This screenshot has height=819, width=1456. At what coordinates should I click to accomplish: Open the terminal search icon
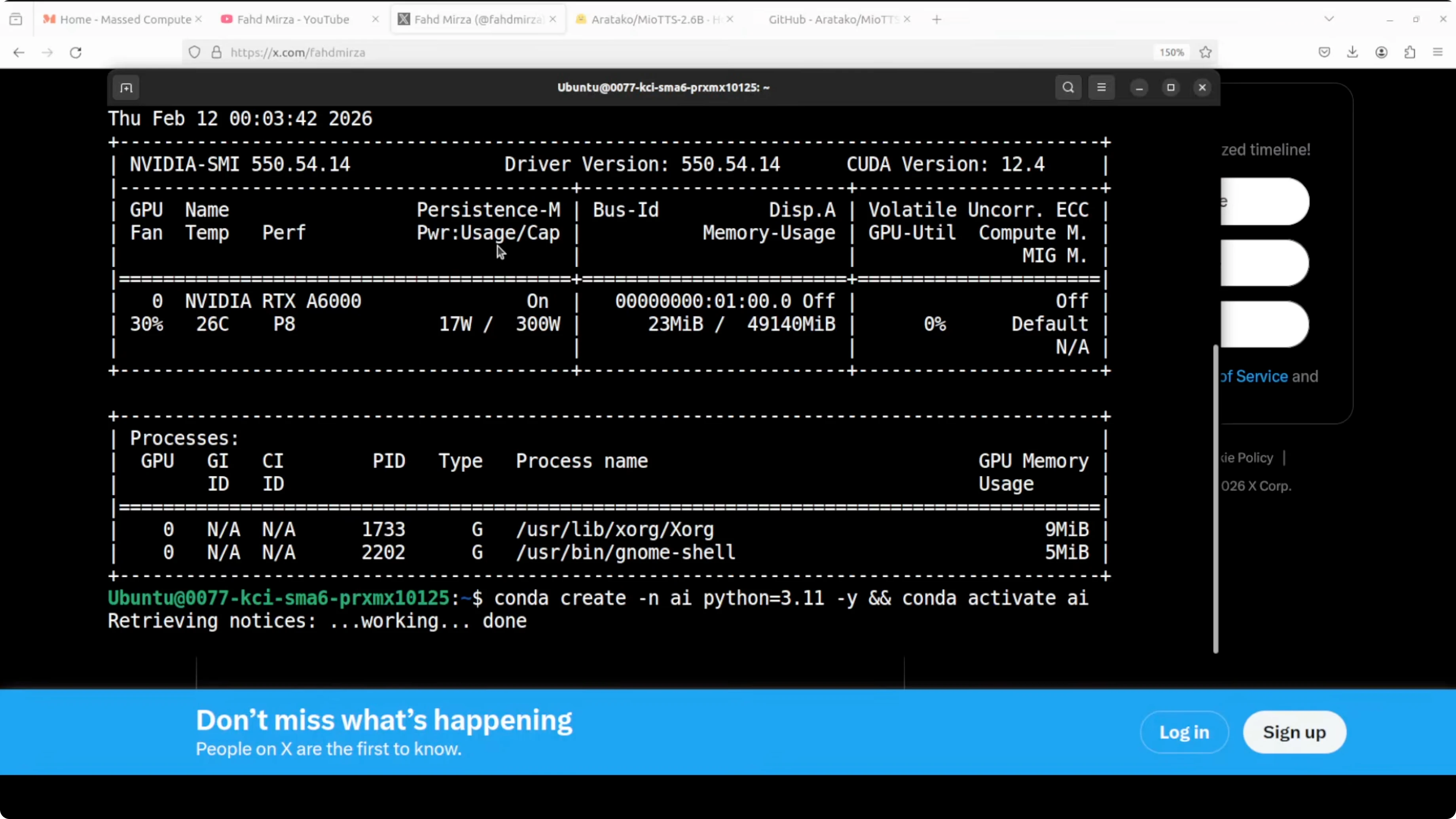tap(1068, 87)
